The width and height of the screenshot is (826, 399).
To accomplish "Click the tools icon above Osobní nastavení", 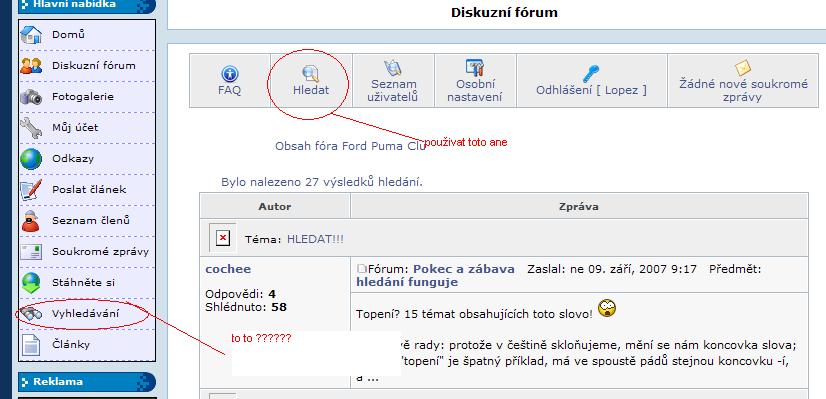I will click(475, 68).
